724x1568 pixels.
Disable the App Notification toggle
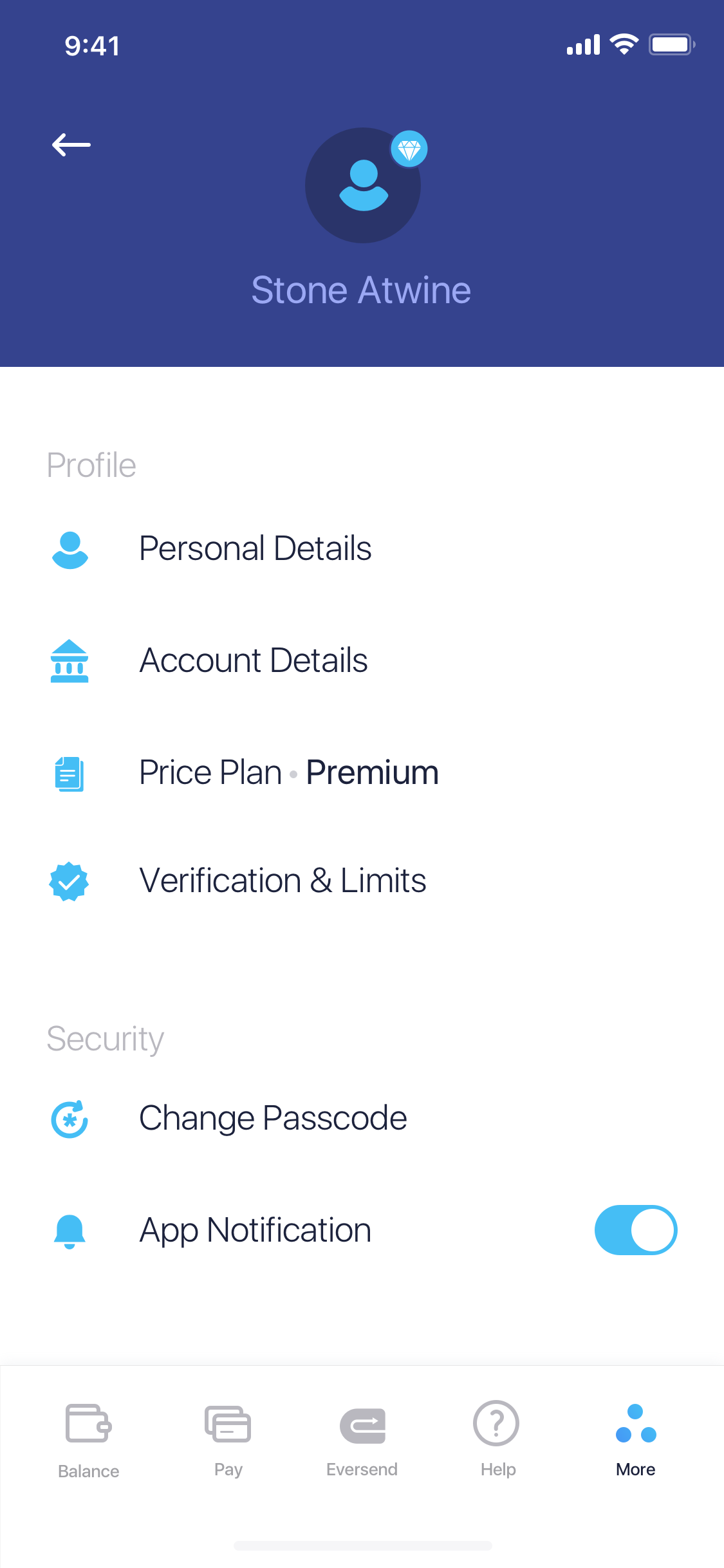635,1230
